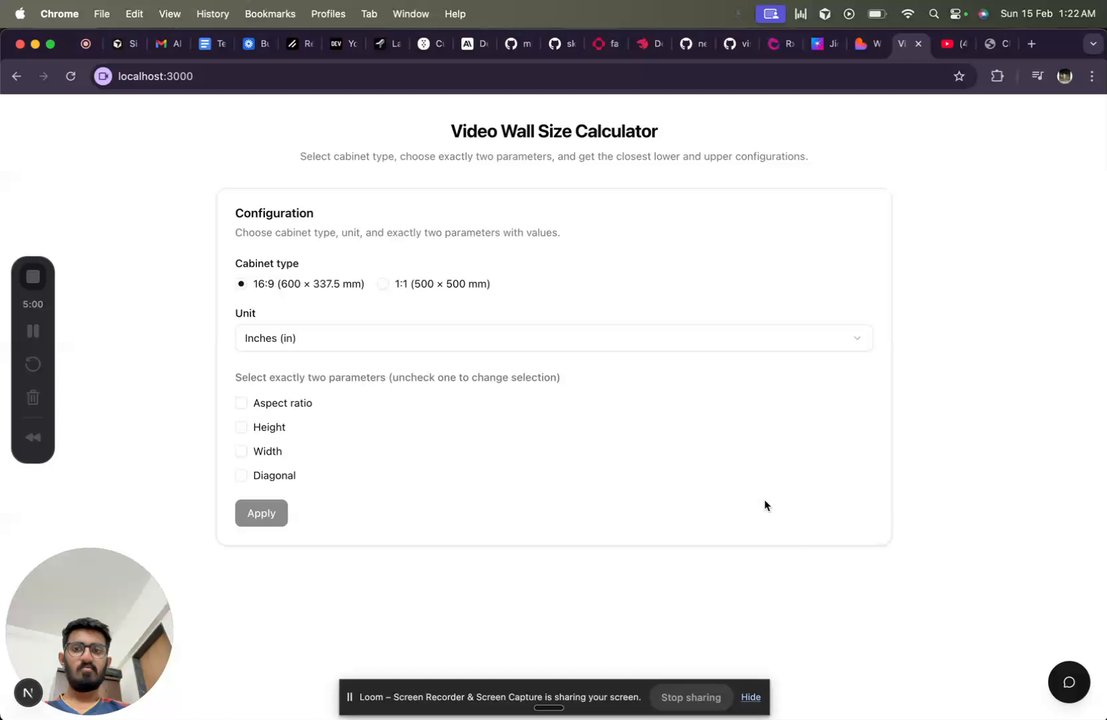The height and width of the screenshot is (720, 1107).
Task: Open the chat bubble widget
Action: pos(1068,682)
